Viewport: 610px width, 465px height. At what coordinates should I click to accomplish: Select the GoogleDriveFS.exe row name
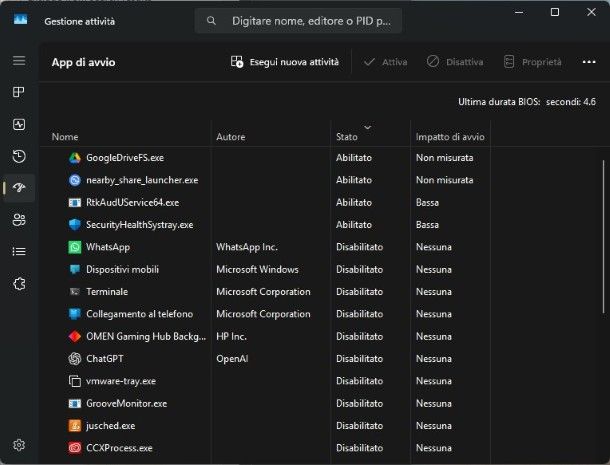125,158
